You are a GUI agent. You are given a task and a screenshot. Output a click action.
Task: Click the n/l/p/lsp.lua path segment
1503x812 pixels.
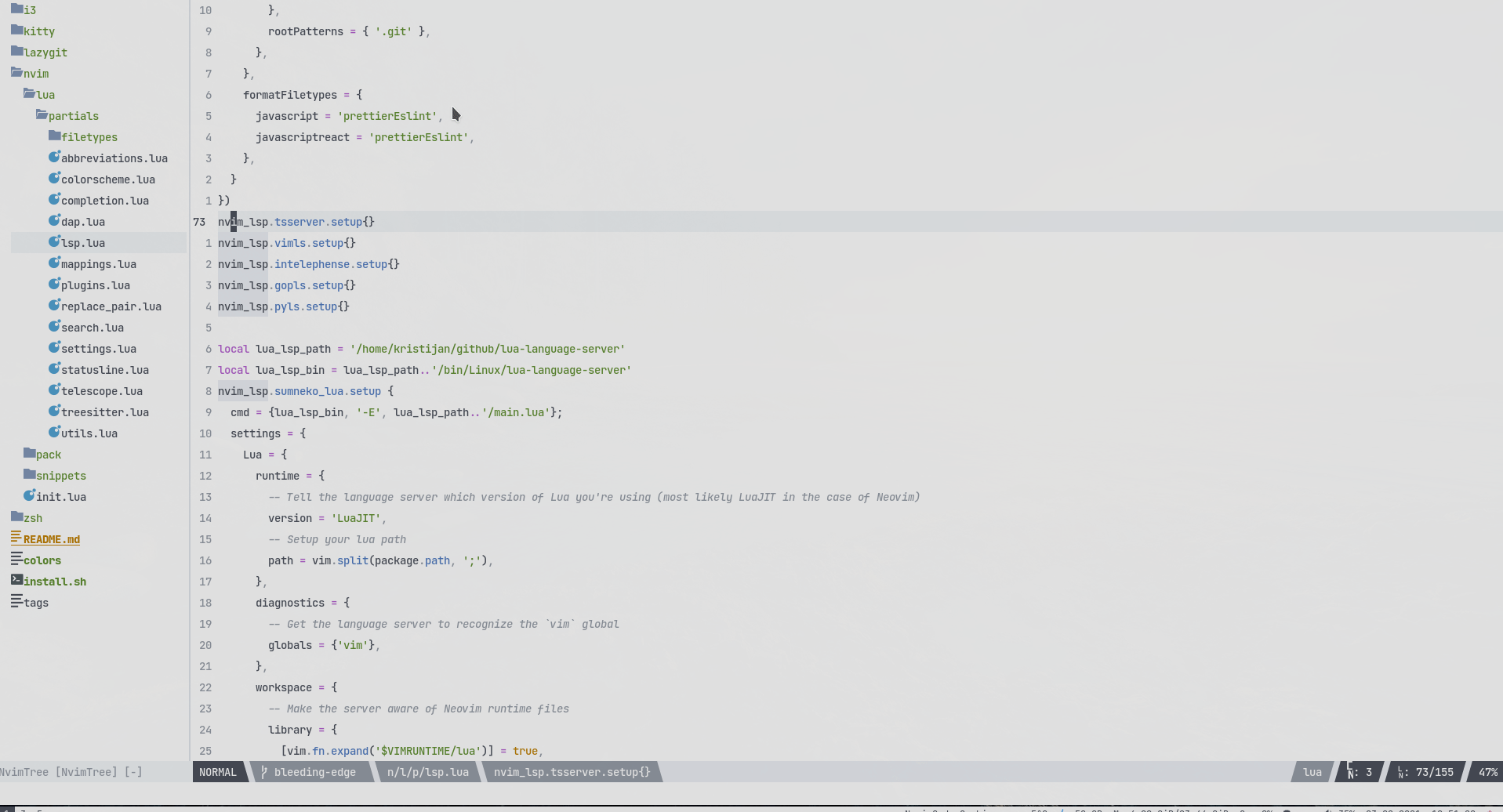click(x=428, y=772)
